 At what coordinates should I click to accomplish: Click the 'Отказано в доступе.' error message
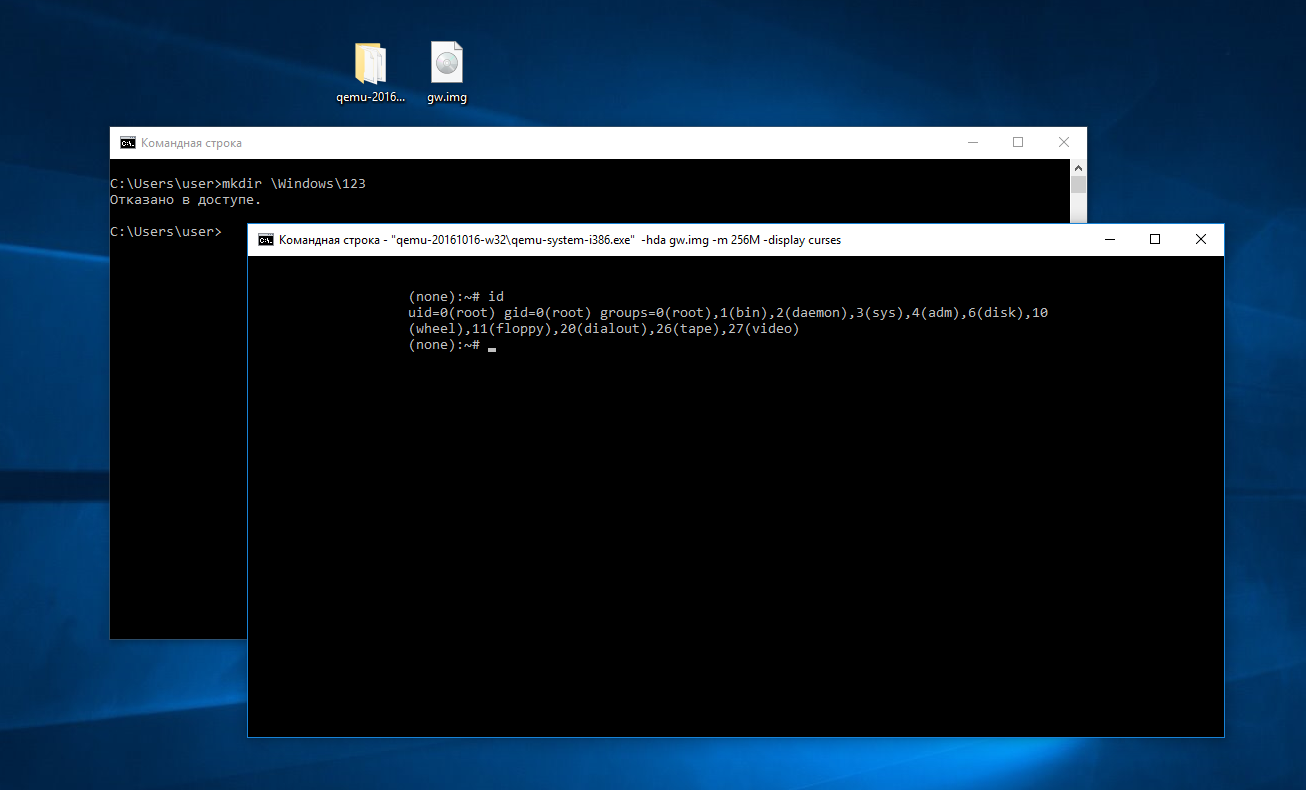185,200
